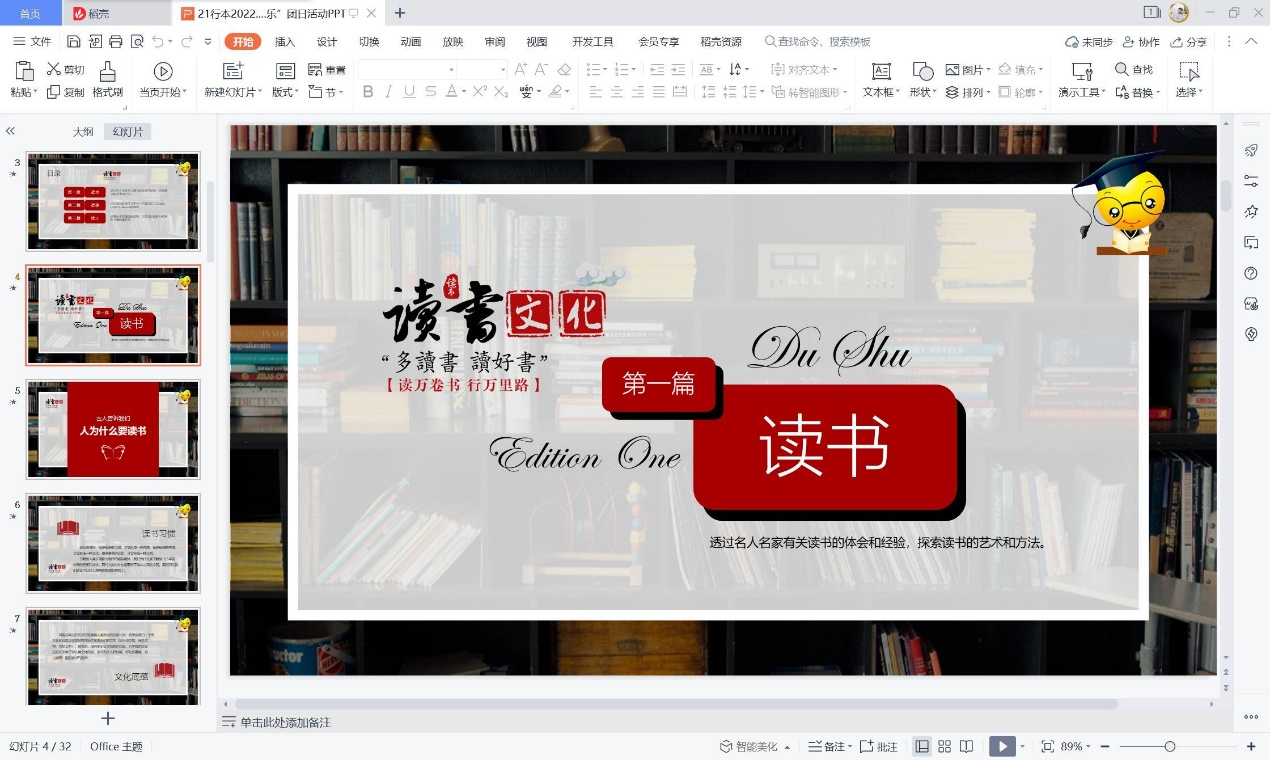Start slideshow from the status bar play button
Screen dimensions: 1270x760
tap(1001, 746)
